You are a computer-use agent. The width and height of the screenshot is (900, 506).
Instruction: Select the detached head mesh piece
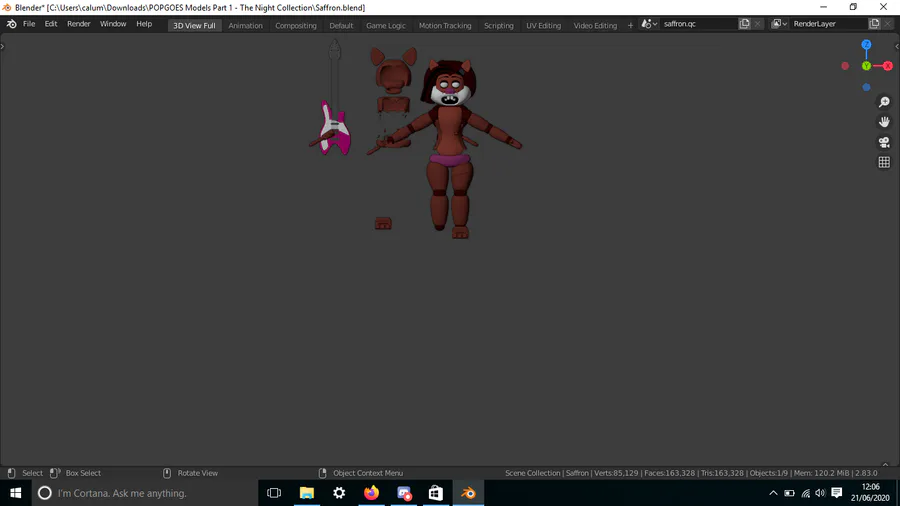[x=393, y=71]
